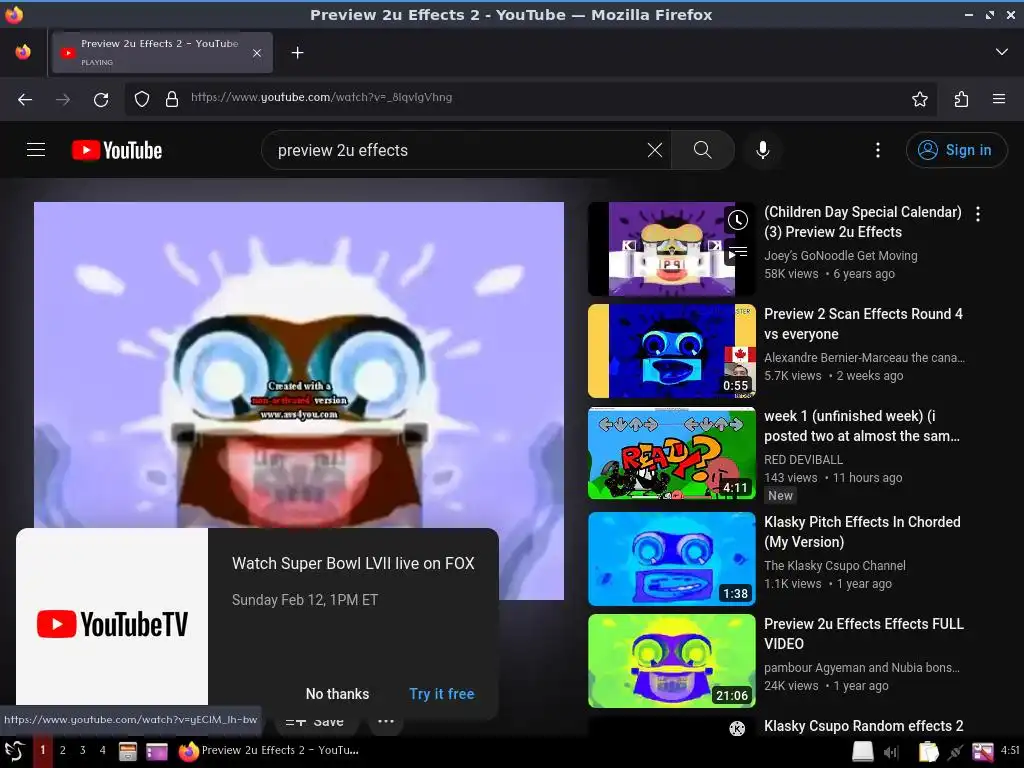Open the clipboard icon in the system tray

pyautogui.click(x=927, y=752)
